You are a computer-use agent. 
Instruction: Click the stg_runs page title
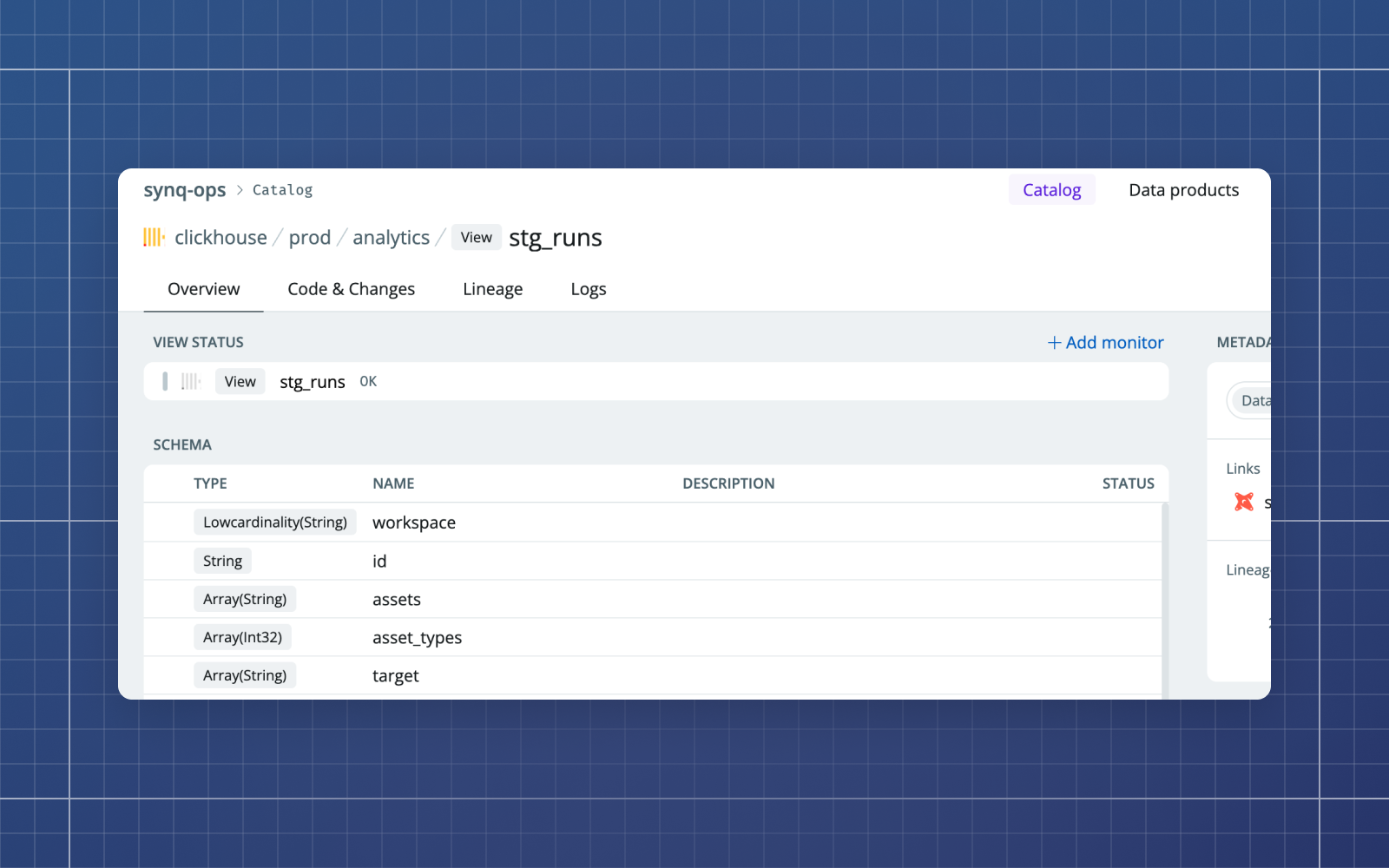click(556, 238)
